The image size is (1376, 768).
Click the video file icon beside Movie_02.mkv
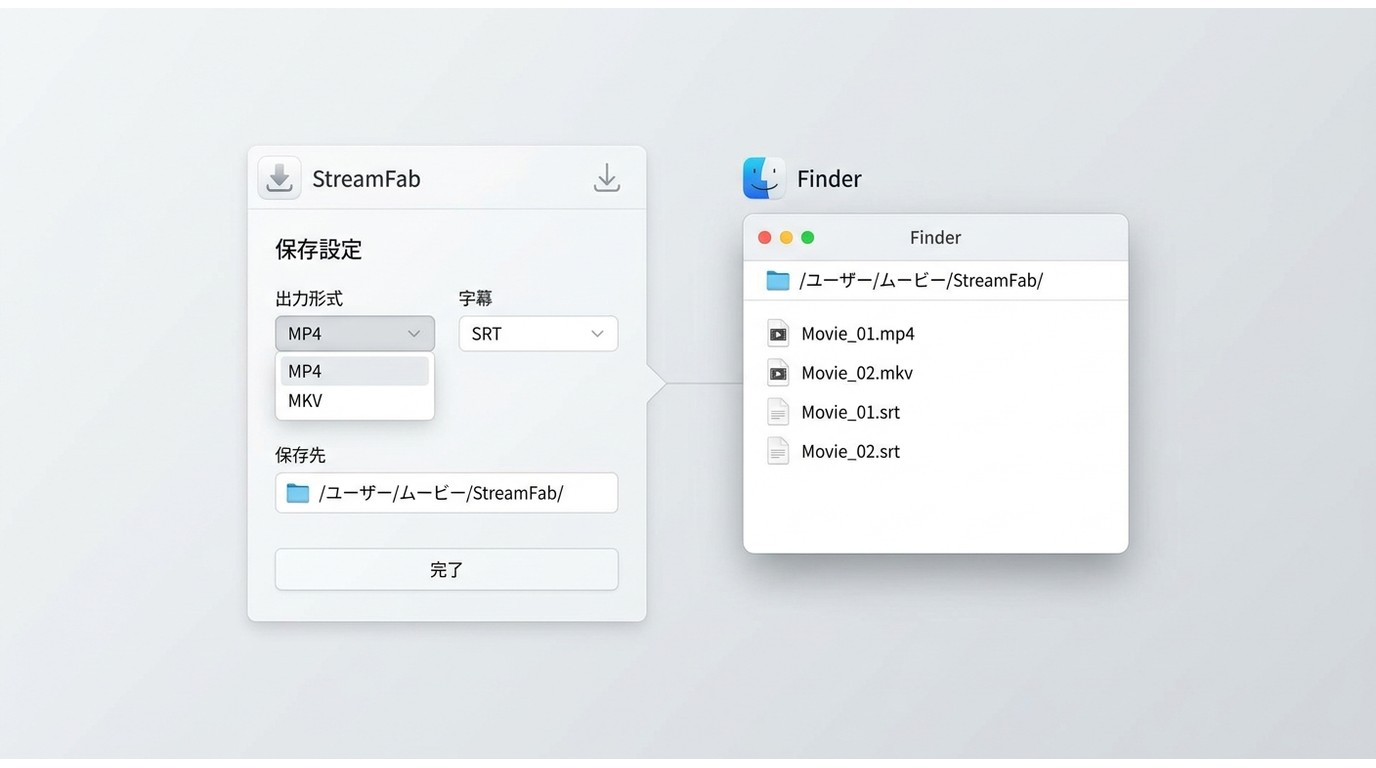(778, 373)
